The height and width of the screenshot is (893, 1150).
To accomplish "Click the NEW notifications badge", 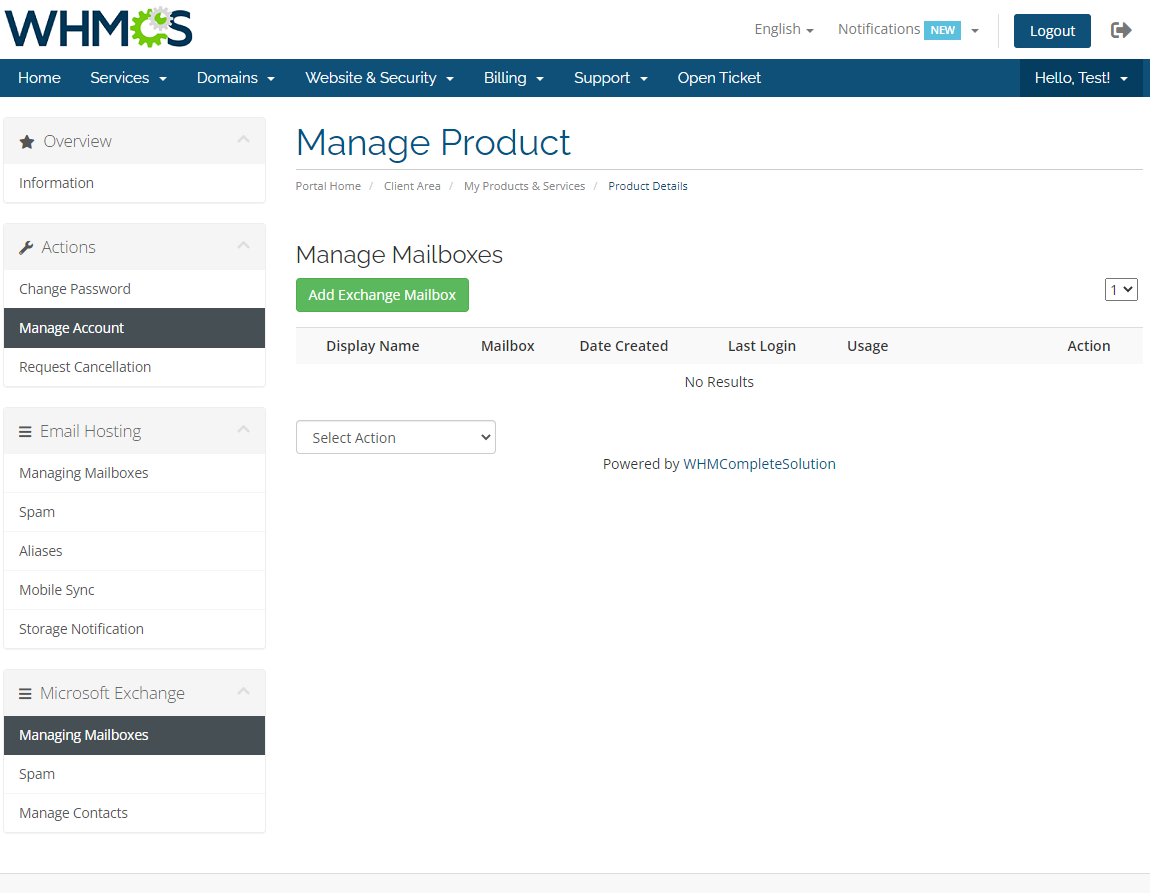I will tap(942, 30).
